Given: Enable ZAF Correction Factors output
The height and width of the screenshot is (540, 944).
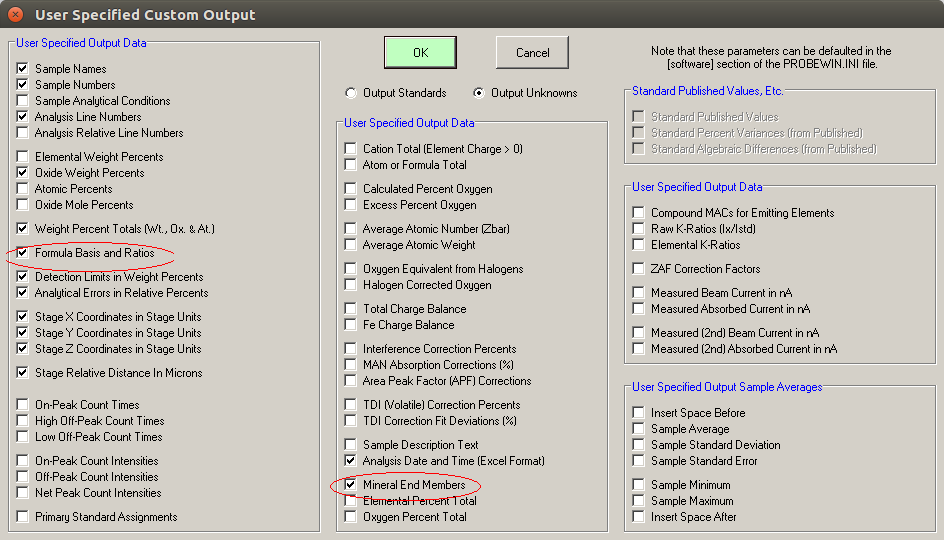Looking at the screenshot, I should (639, 269).
